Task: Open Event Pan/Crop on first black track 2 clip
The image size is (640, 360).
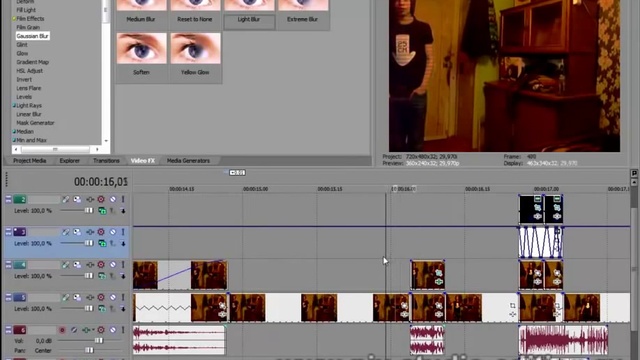Action: (x=538, y=208)
